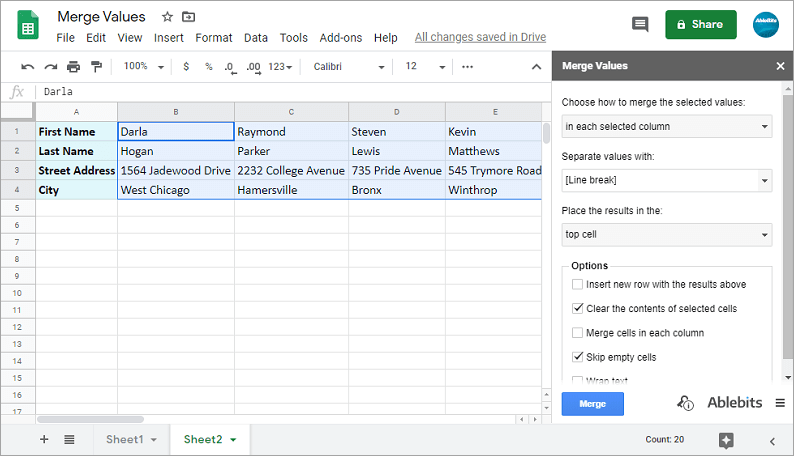Uncheck Clear the contents of selected cells
794x456 pixels.
[577, 308]
